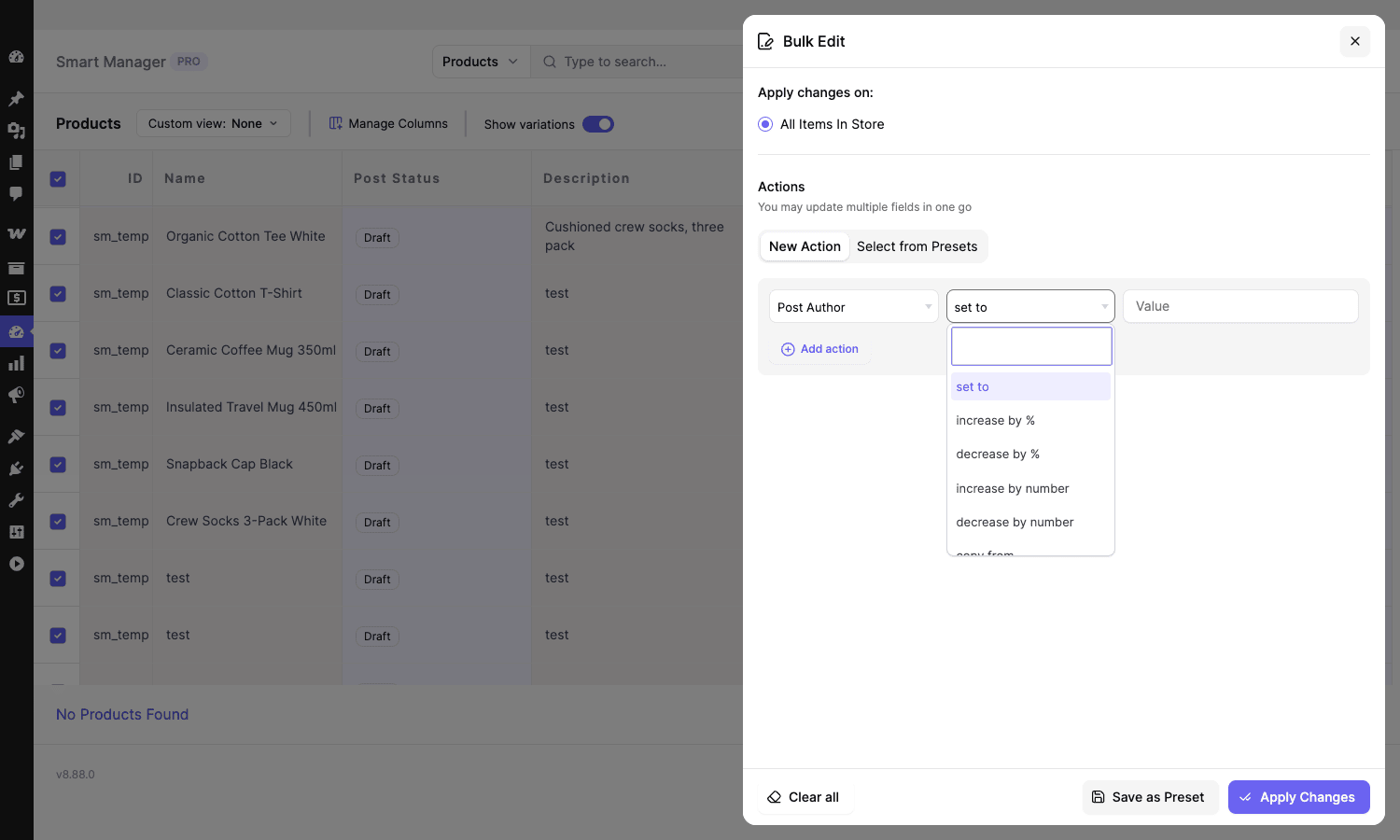
Task: Click the 'No Products Found' text
Action: point(122,714)
